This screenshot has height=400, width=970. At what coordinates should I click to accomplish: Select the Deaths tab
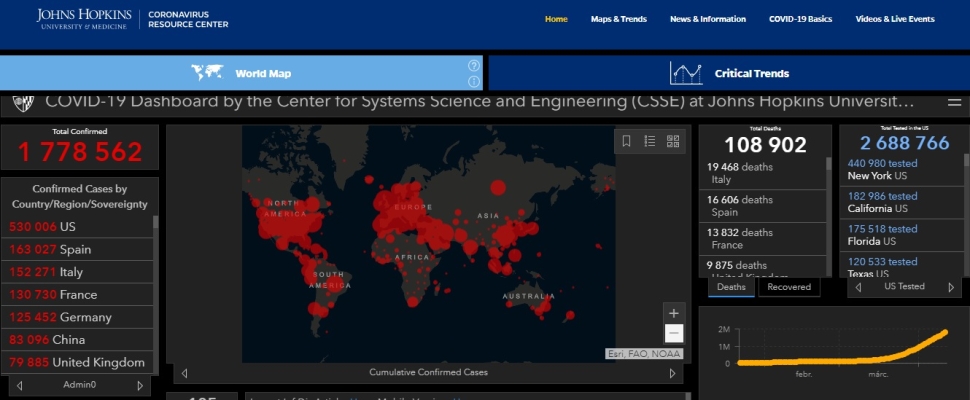coord(731,287)
